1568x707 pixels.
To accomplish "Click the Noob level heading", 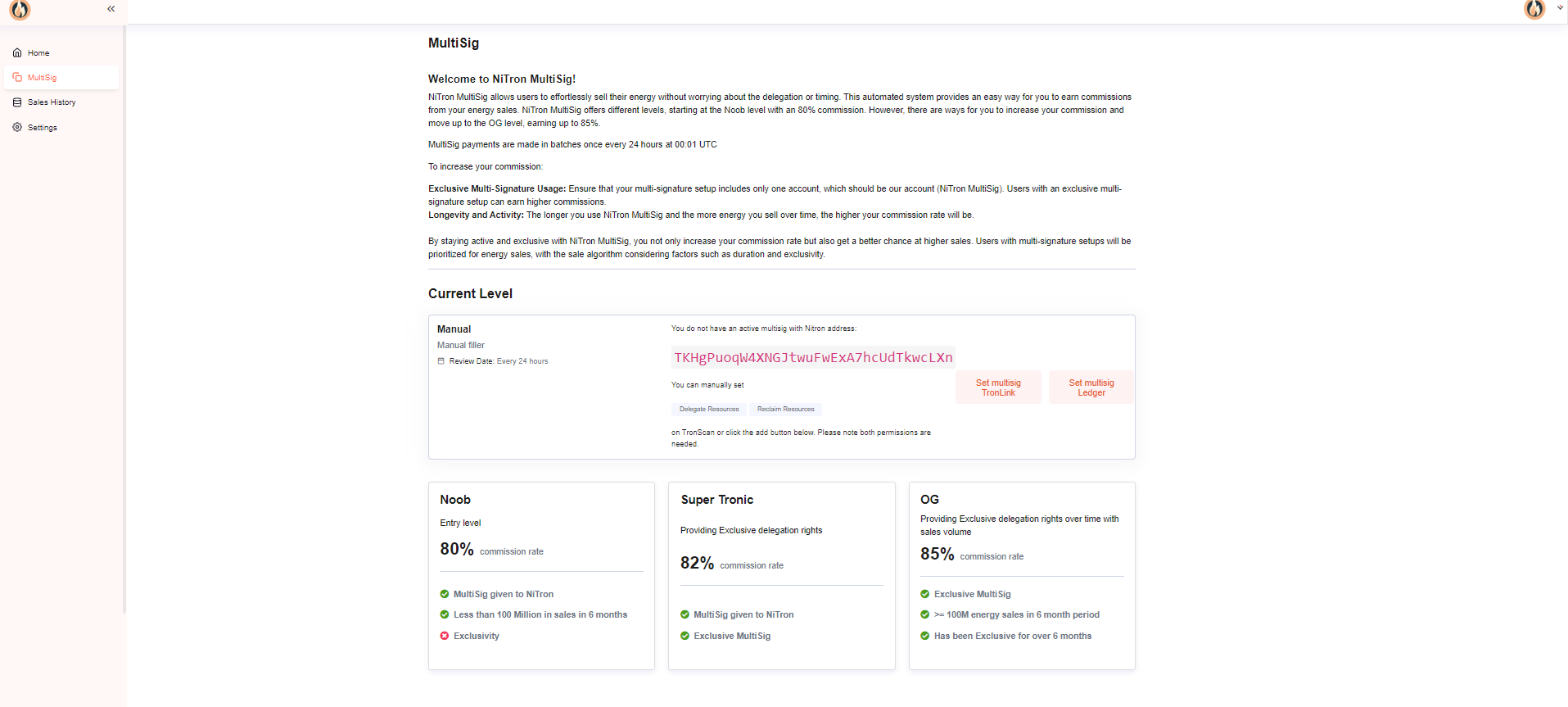I will tap(455, 500).
